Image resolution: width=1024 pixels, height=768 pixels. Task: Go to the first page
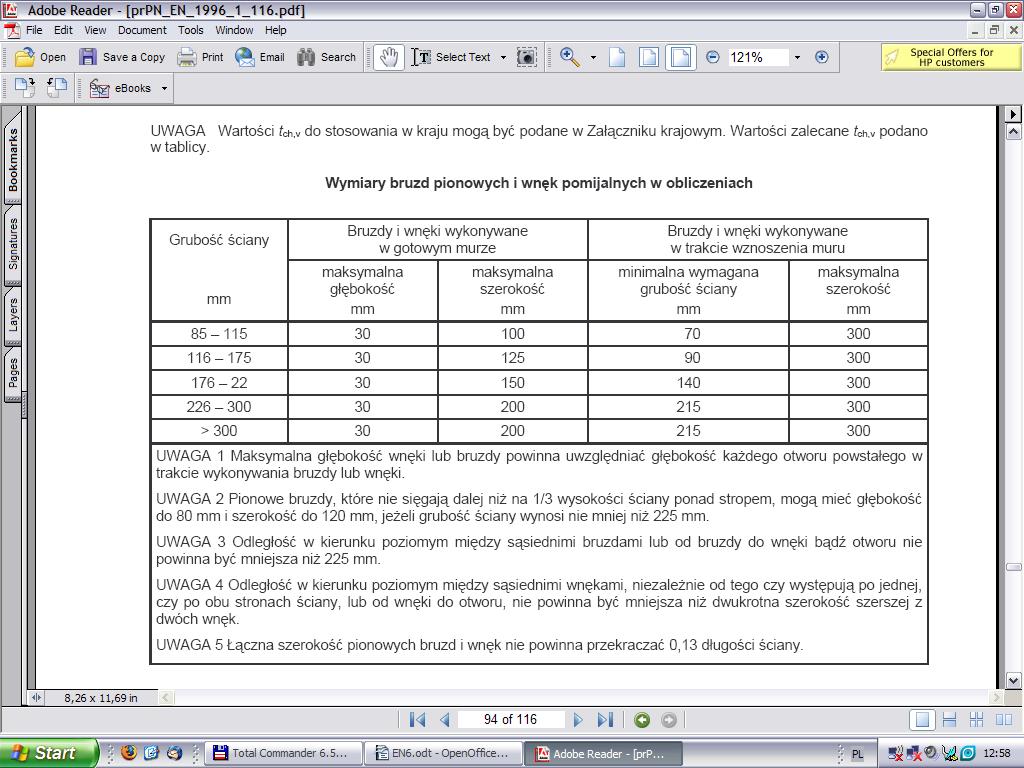417,720
